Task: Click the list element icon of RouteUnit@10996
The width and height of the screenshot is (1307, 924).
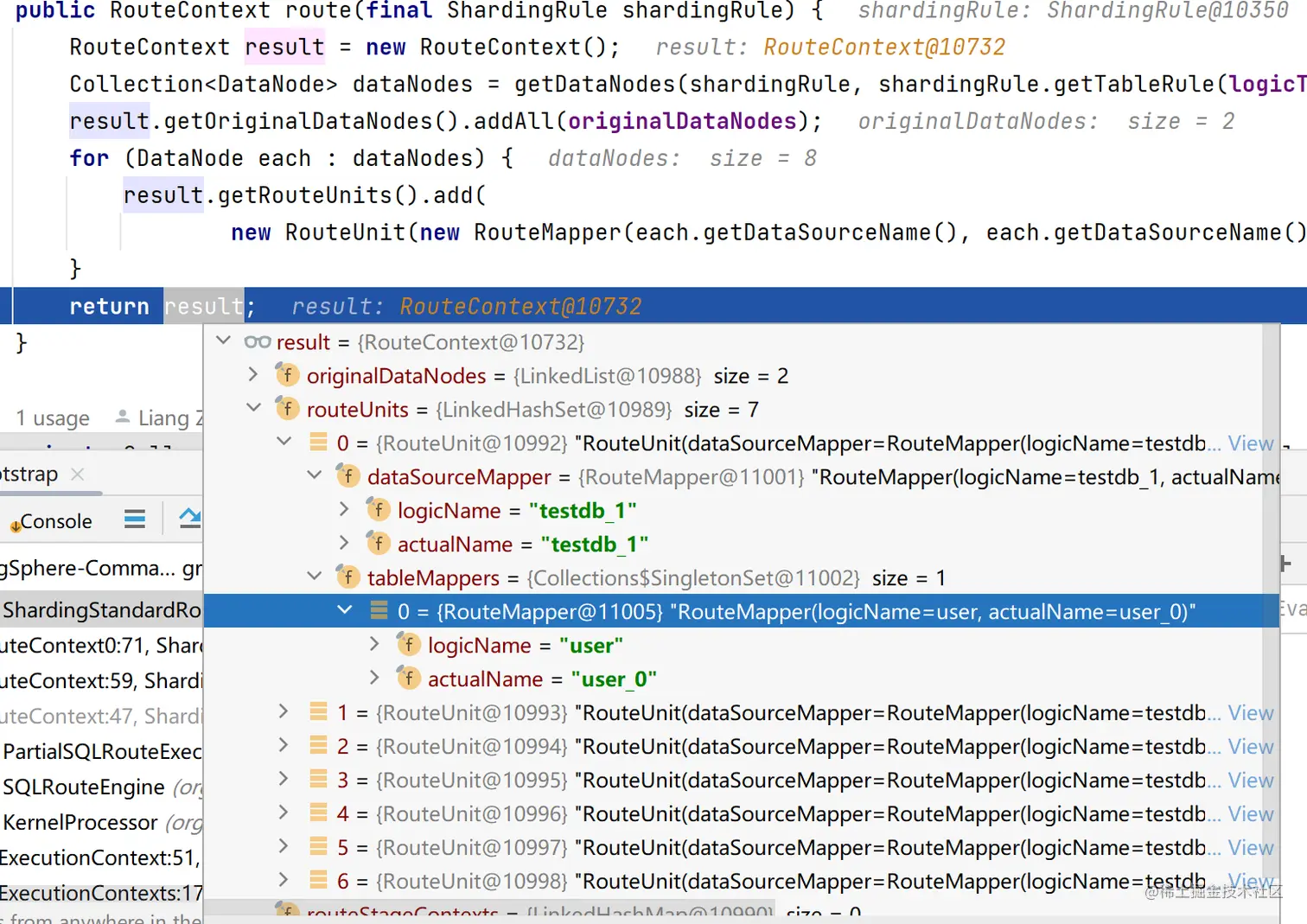Action: [x=318, y=813]
